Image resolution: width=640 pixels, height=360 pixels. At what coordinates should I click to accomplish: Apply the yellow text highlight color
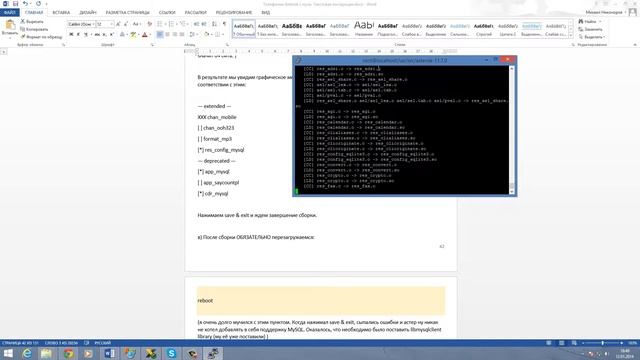[133, 35]
